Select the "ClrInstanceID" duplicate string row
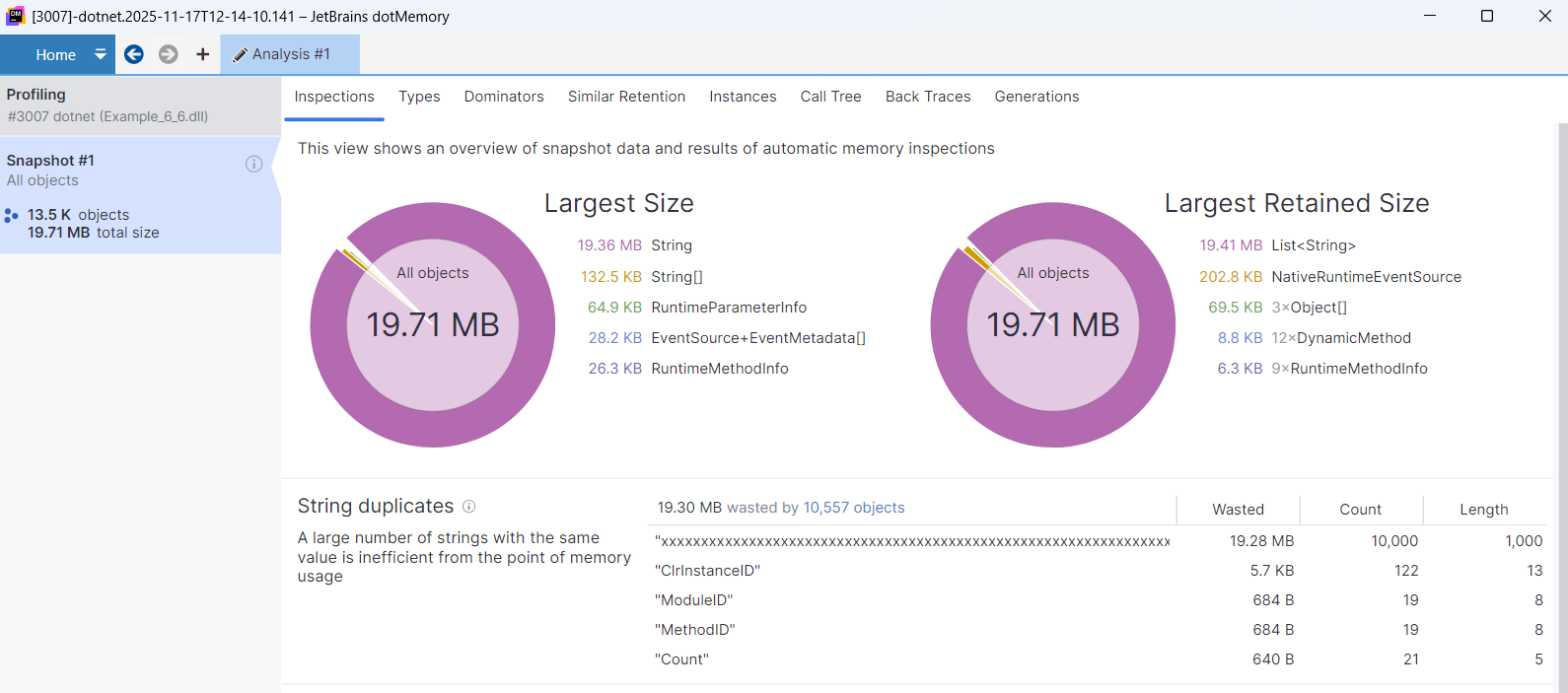Screen dimensions: 1568x693 [x=708, y=571]
